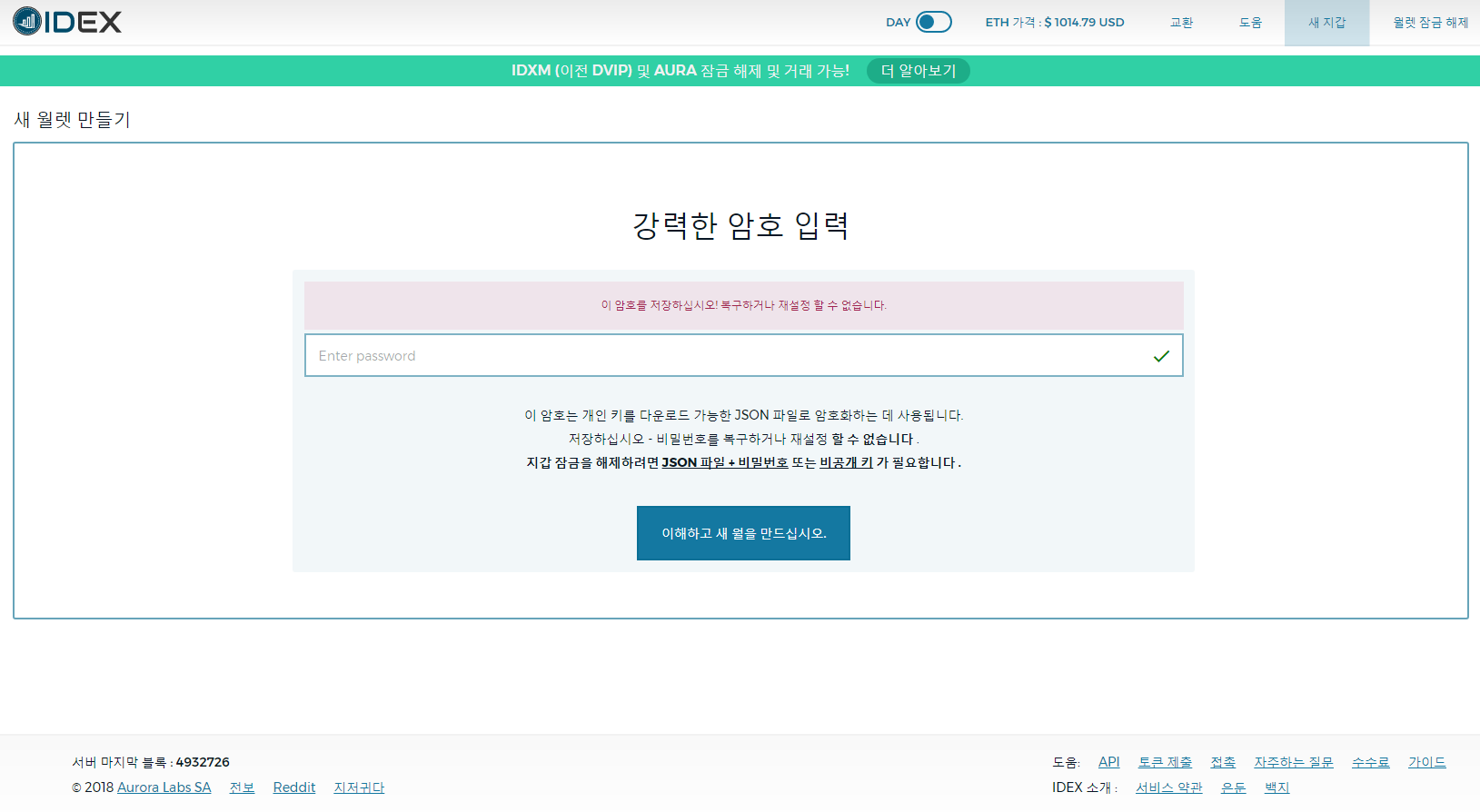1480x812 pixels.
Task: Open the Reddit footer link
Action: [294, 787]
